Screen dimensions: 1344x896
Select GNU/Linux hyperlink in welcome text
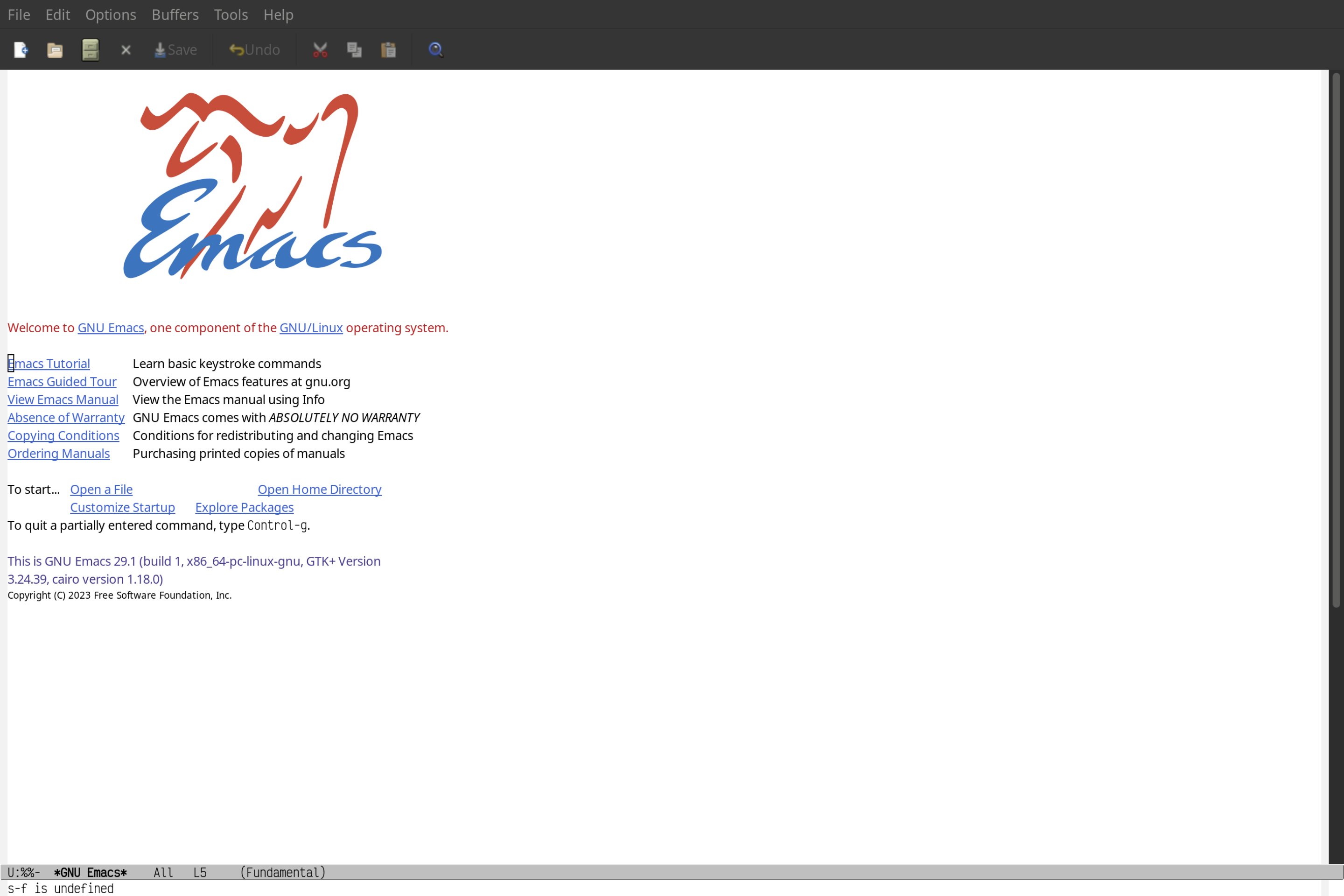pyautogui.click(x=311, y=327)
